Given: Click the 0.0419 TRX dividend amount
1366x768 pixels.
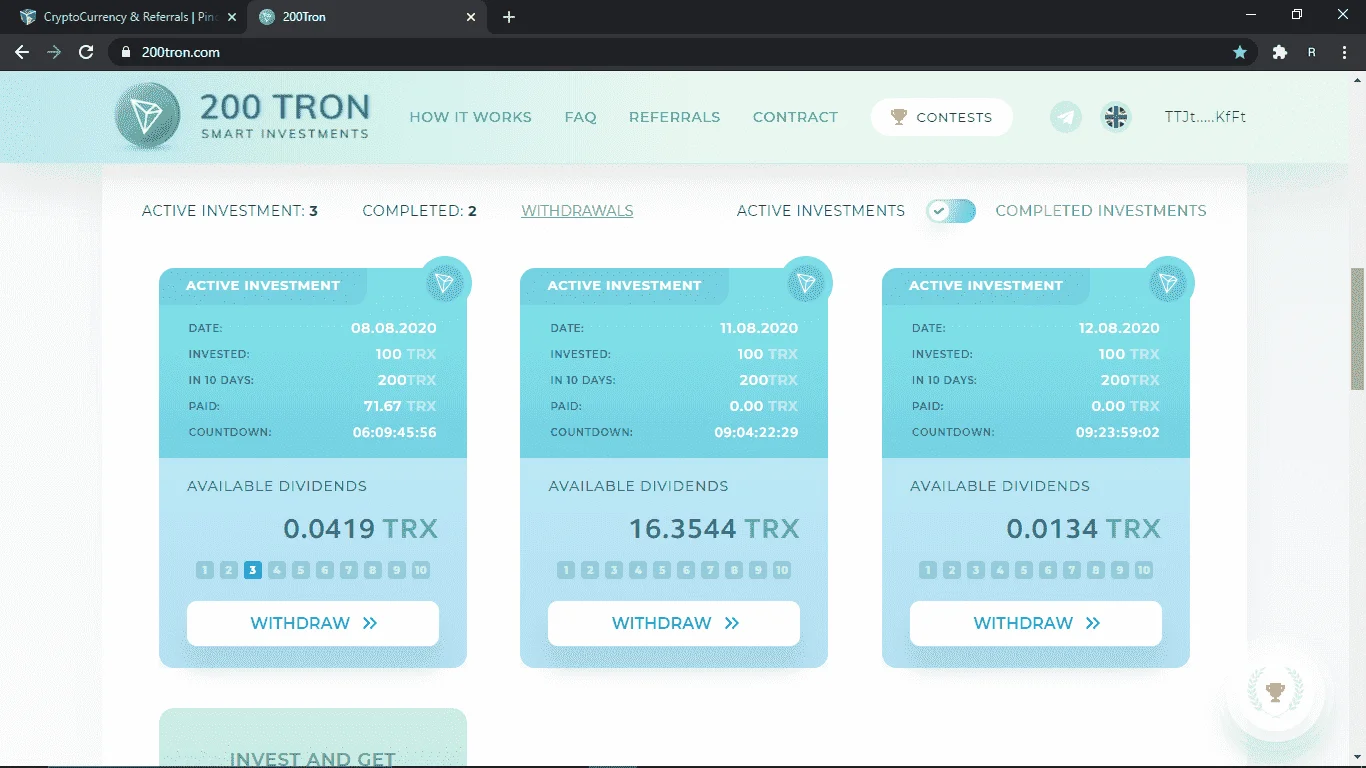Looking at the screenshot, I should coord(361,528).
